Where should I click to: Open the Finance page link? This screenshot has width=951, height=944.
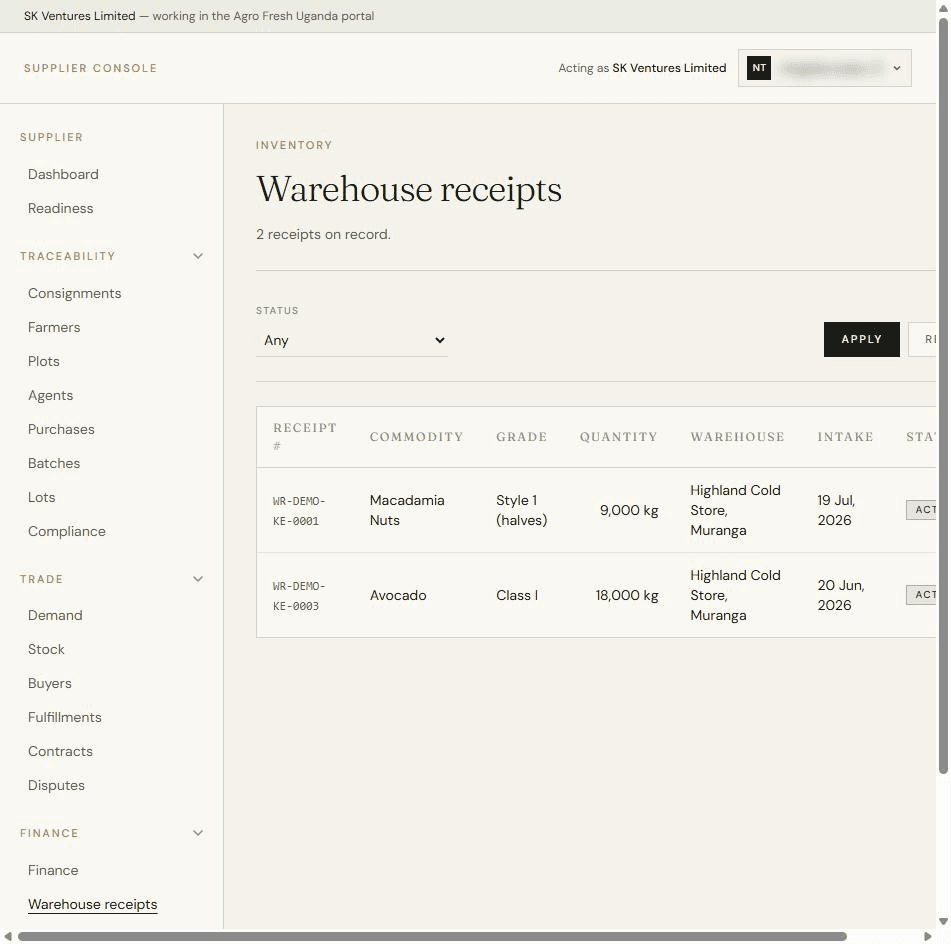click(x=53, y=870)
